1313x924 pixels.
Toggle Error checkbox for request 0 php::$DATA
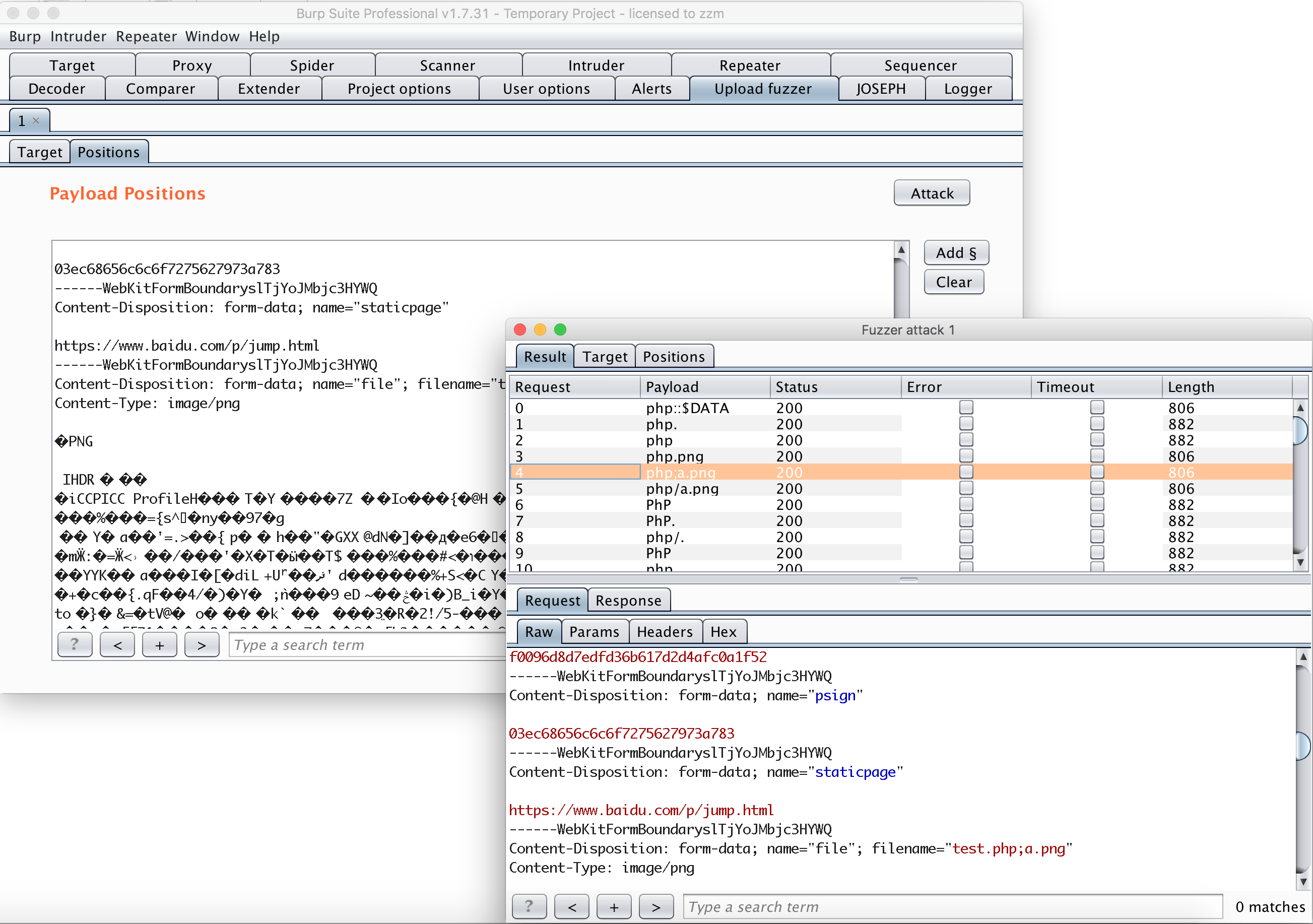click(x=966, y=407)
